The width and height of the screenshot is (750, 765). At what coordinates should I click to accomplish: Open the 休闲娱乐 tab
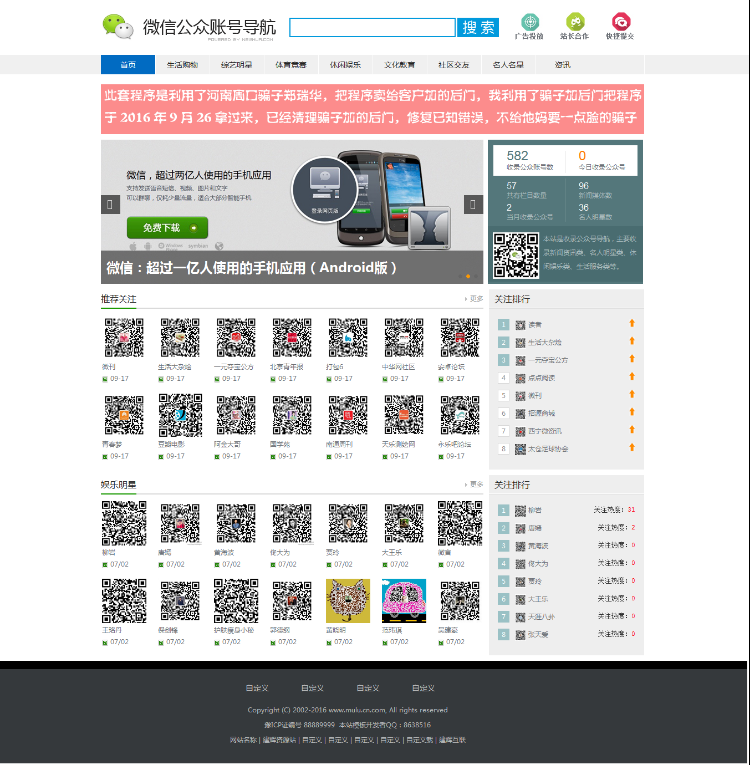(345, 65)
